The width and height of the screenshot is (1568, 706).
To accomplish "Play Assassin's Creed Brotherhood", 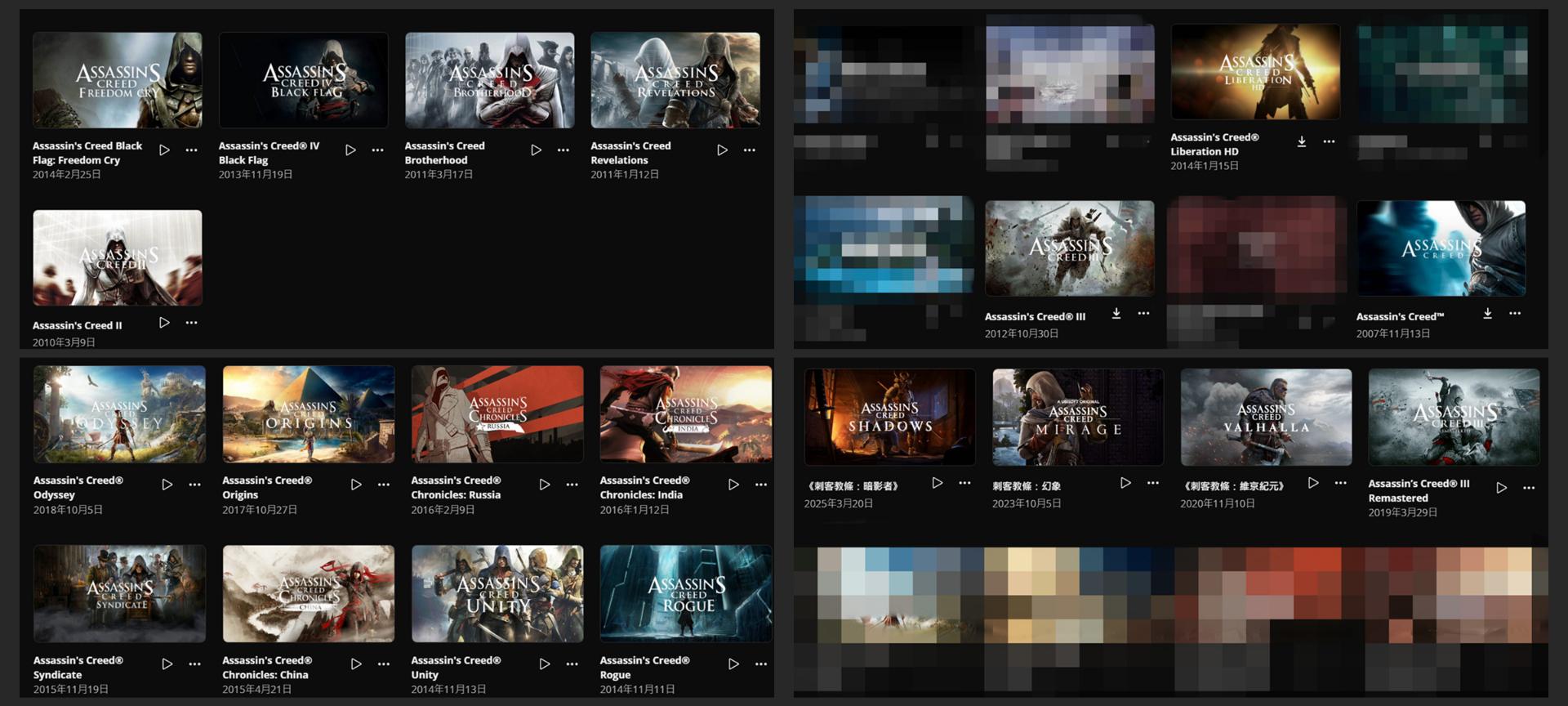I will (x=536, y=150).
